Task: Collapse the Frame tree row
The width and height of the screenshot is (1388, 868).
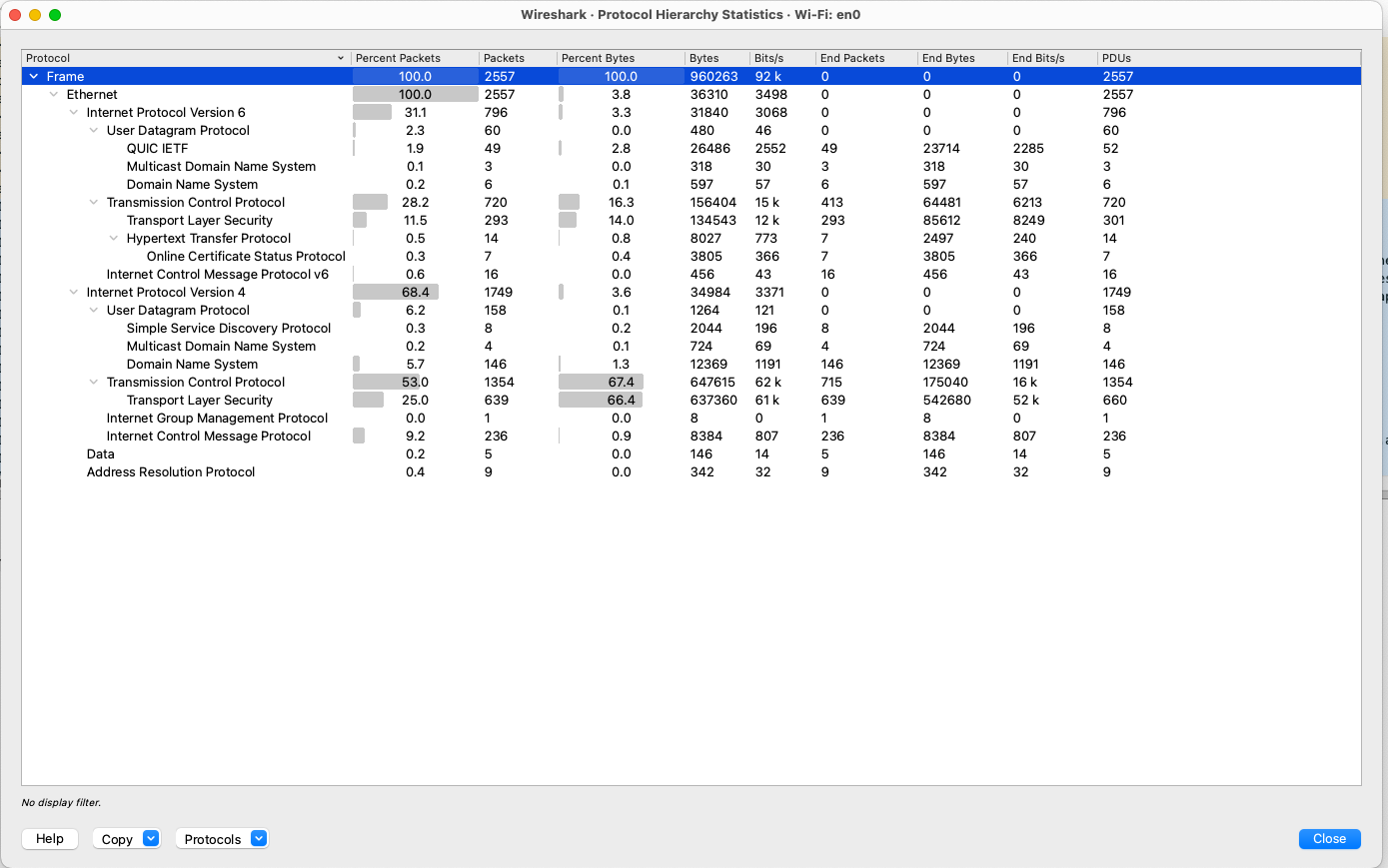Action: click(x=34, y=77)
